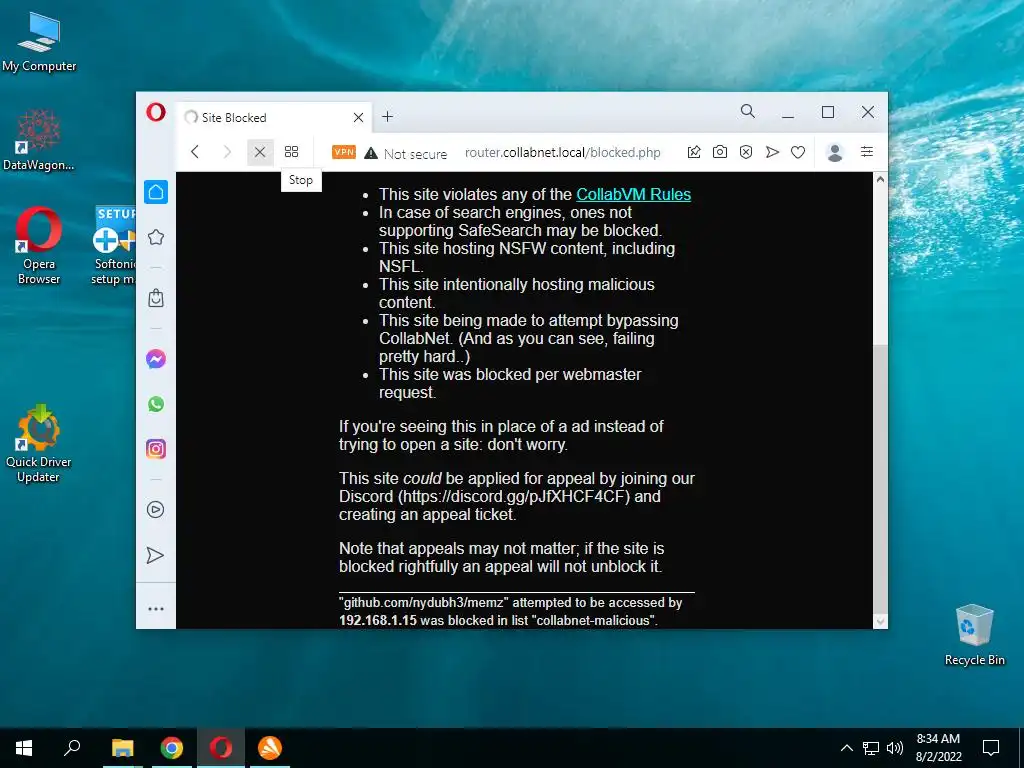Click the "github.com/nydubh3/memz" text

coord(424,603)
